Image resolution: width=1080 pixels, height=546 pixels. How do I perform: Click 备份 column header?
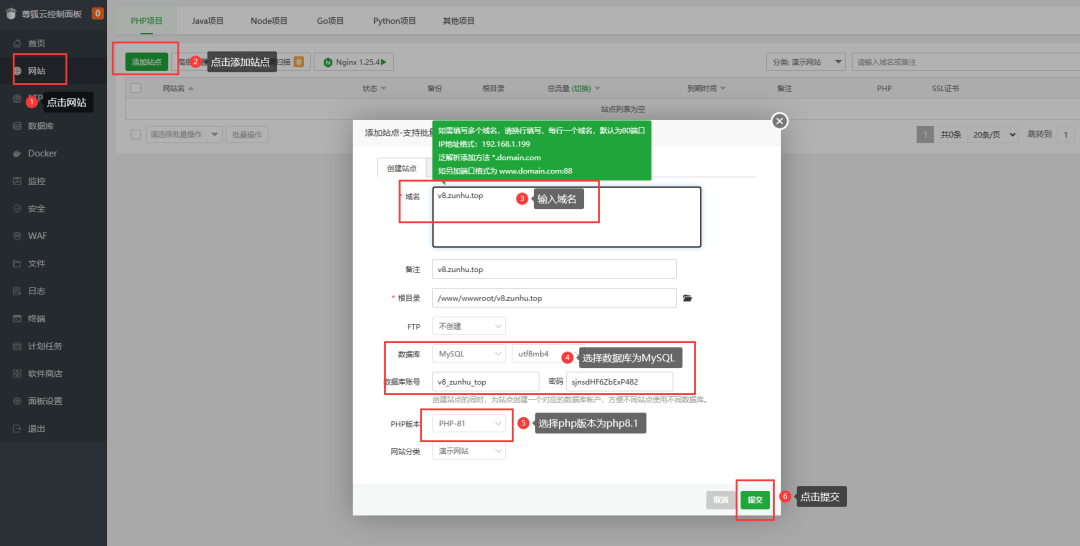point(435,89)
